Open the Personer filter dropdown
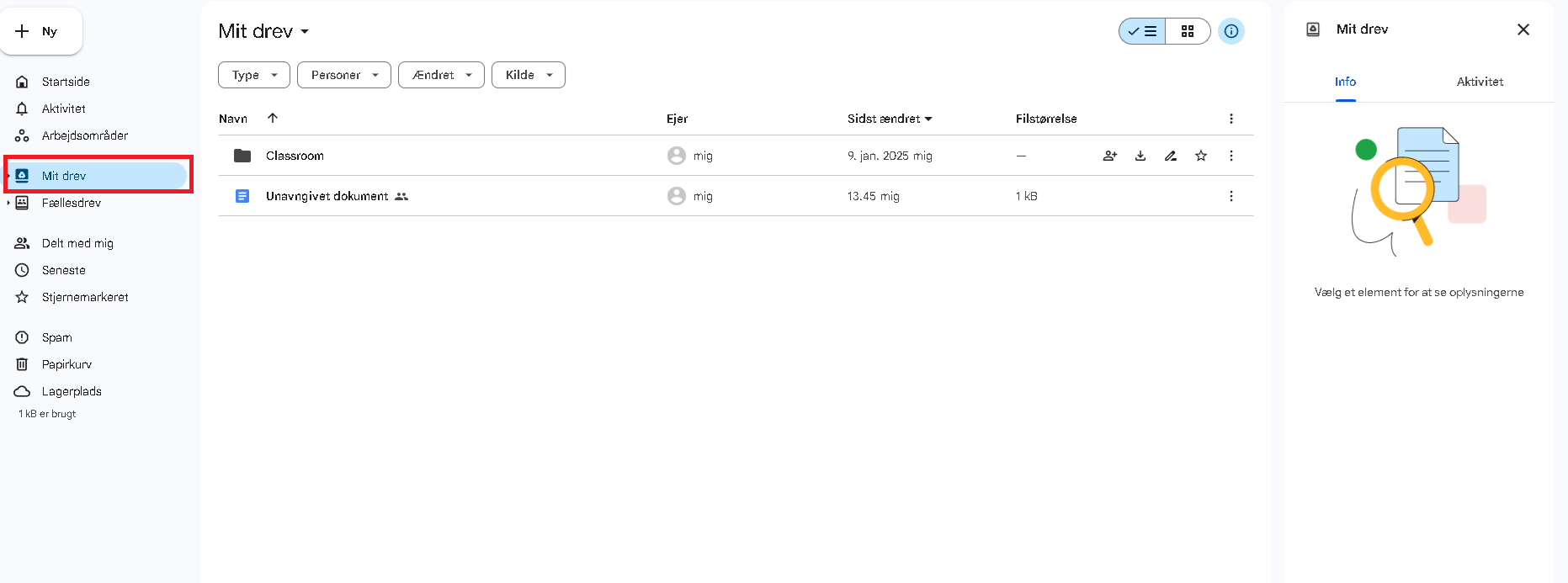 click(343, 75)
